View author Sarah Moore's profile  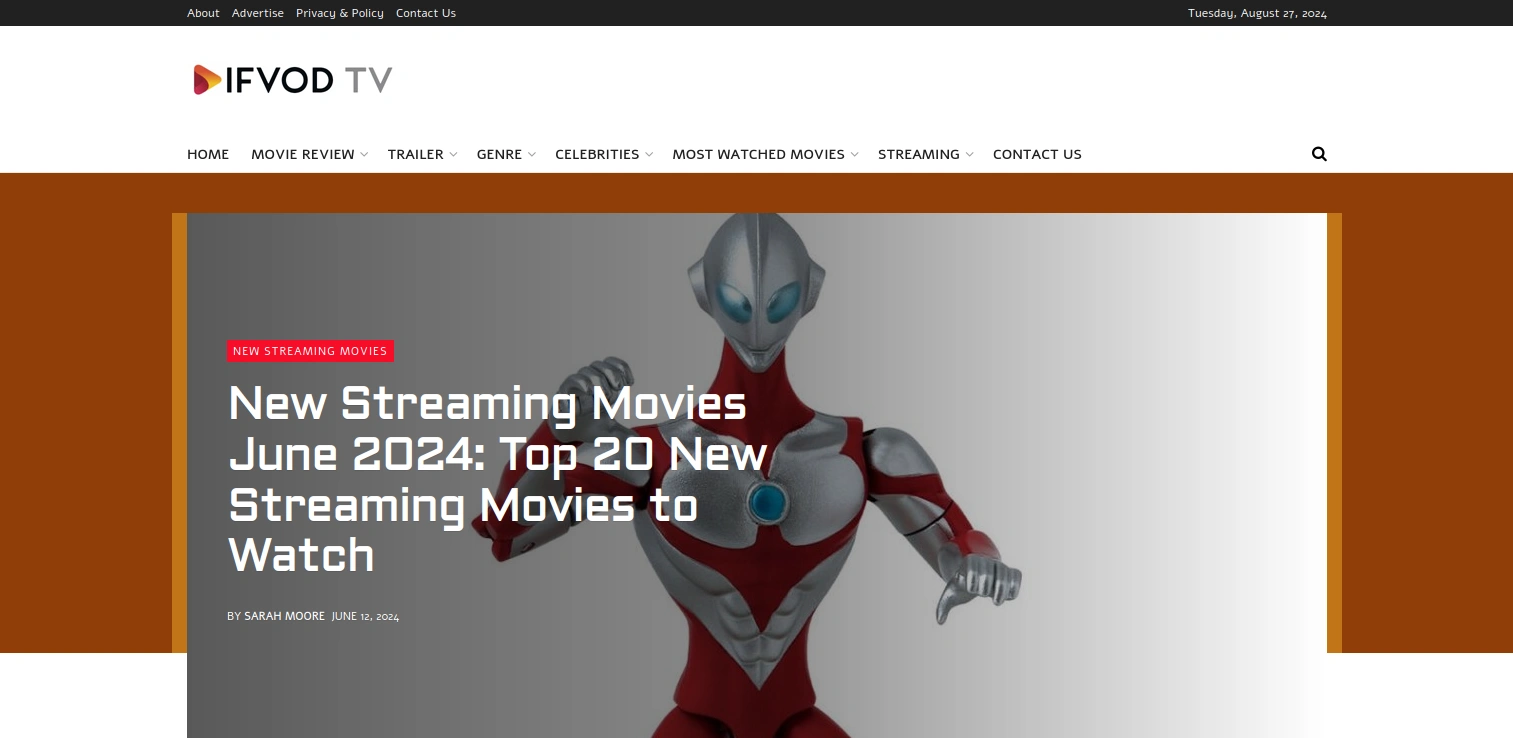pos(284,616)
